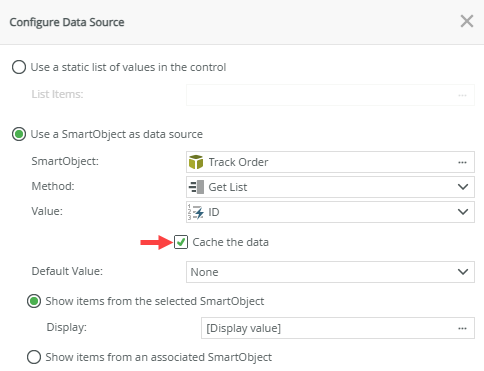The height and width of the screenshot is (371, 484).
Task: Click the List Items ellipsis button
Action: tap(462, 95)
